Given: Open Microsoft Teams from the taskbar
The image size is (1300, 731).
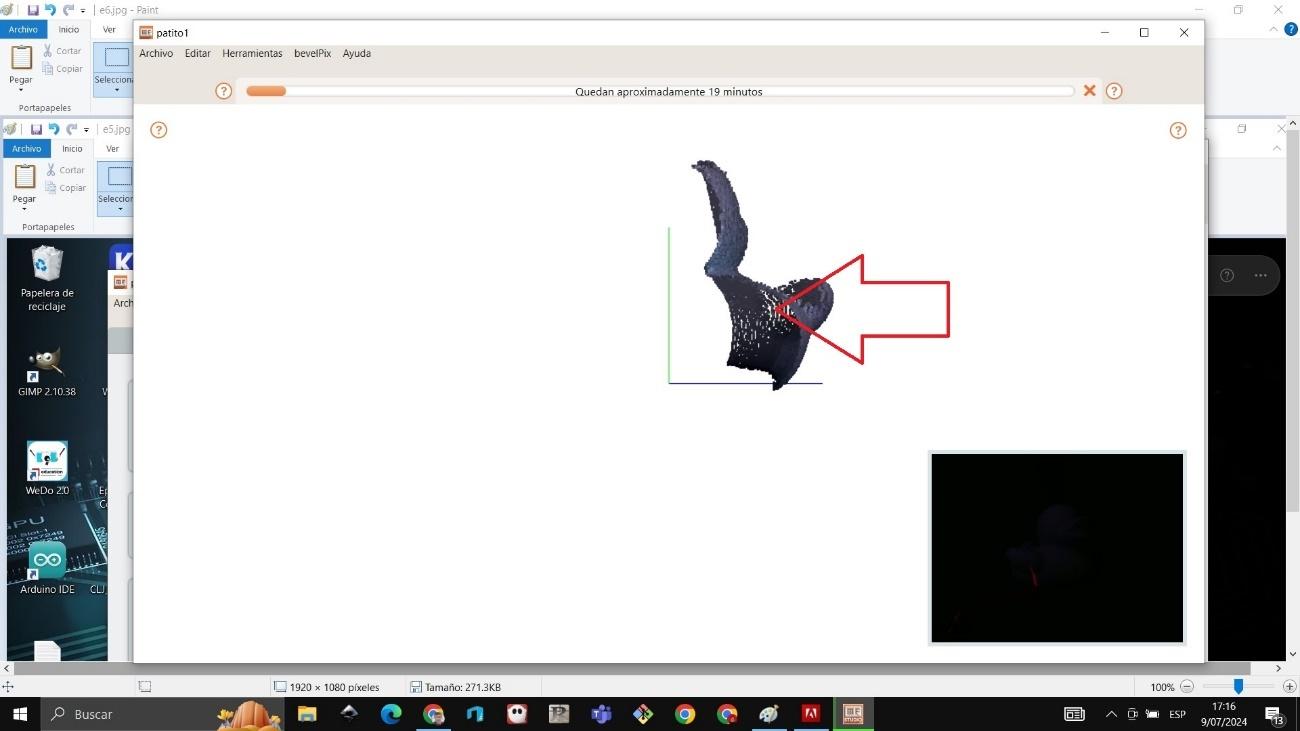Looking at the screenshot, I should click(x=601, y=714).
